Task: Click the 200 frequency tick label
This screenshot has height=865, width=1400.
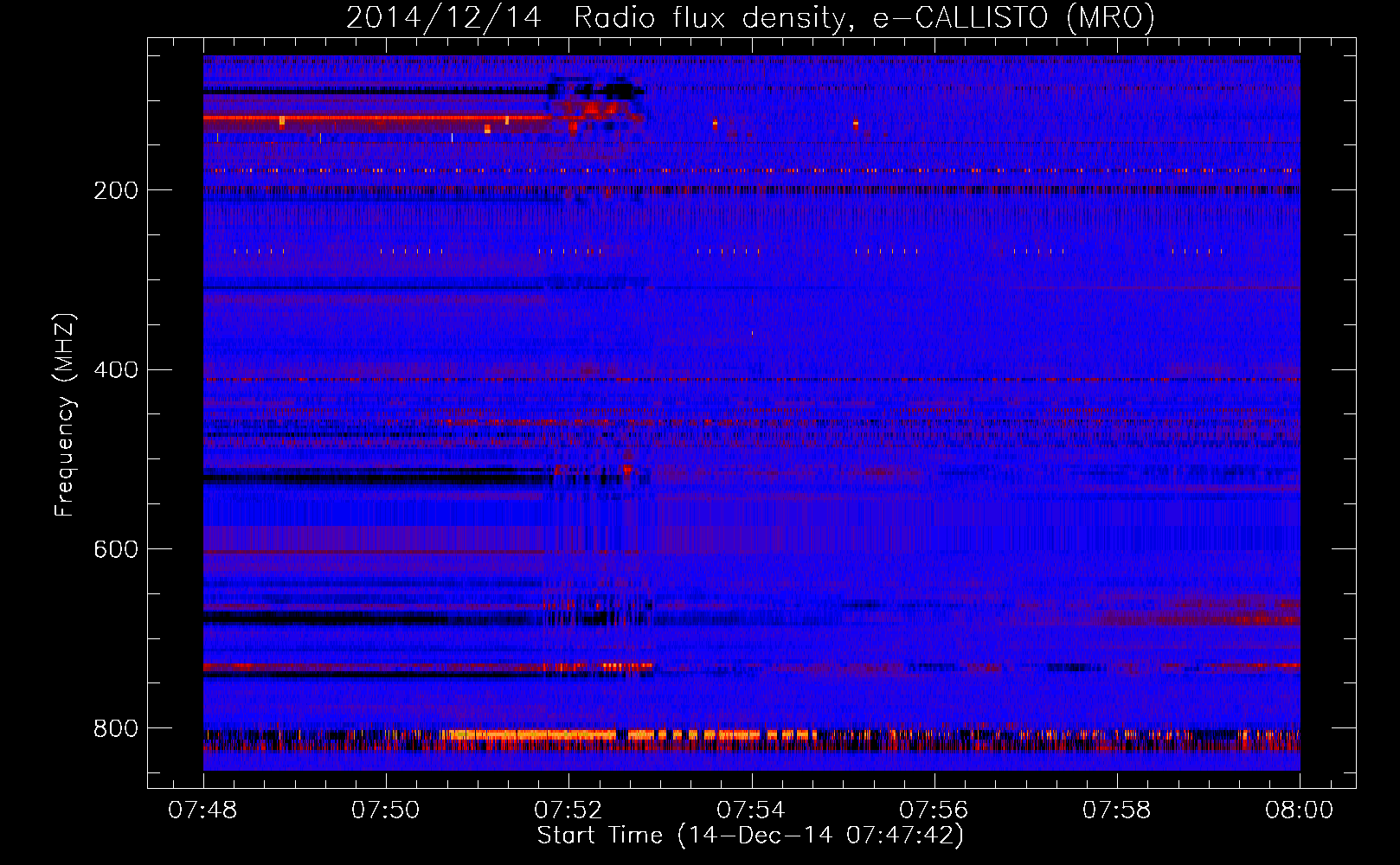Action: (116, 190)
